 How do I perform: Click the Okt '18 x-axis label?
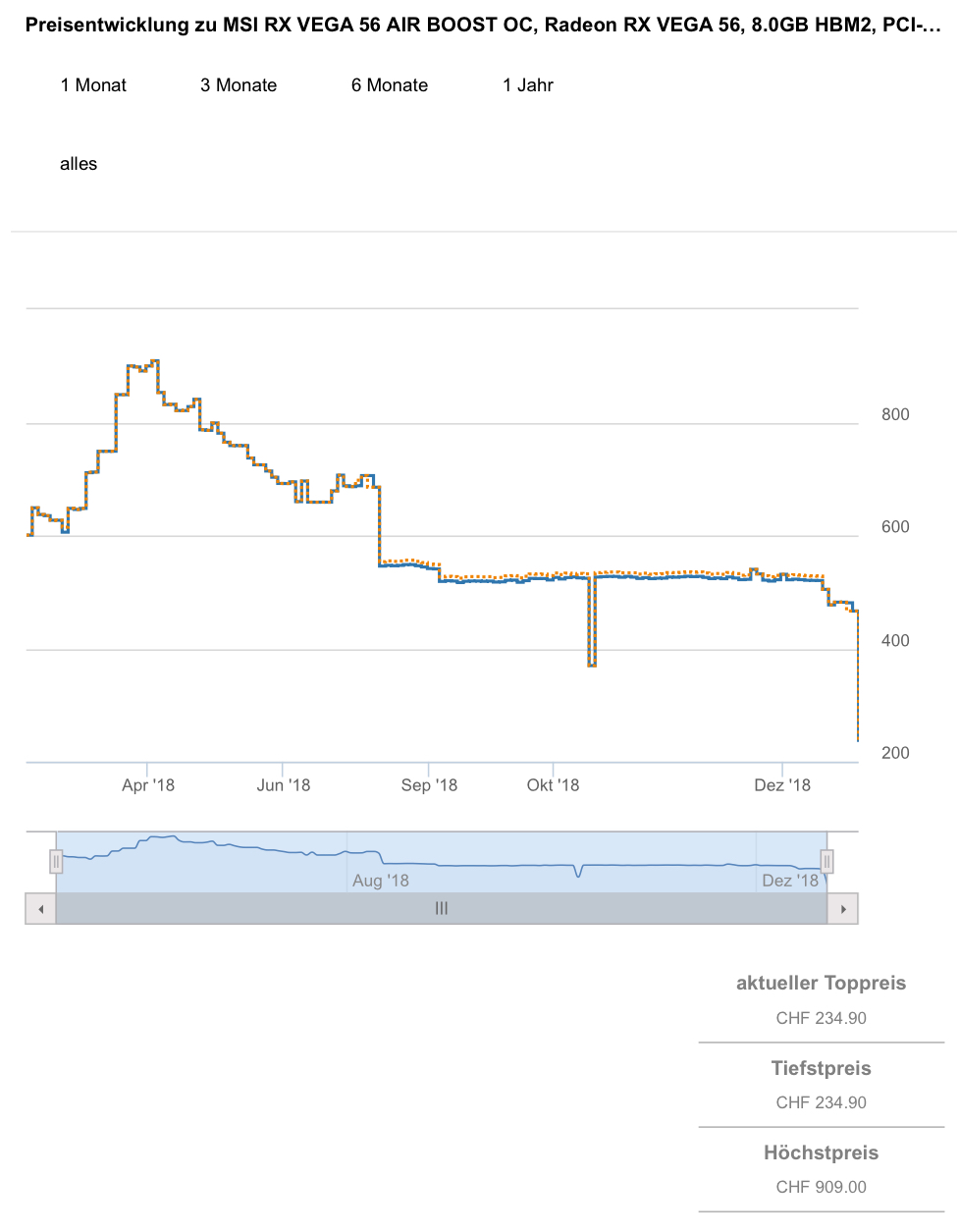tap(554, 785)
